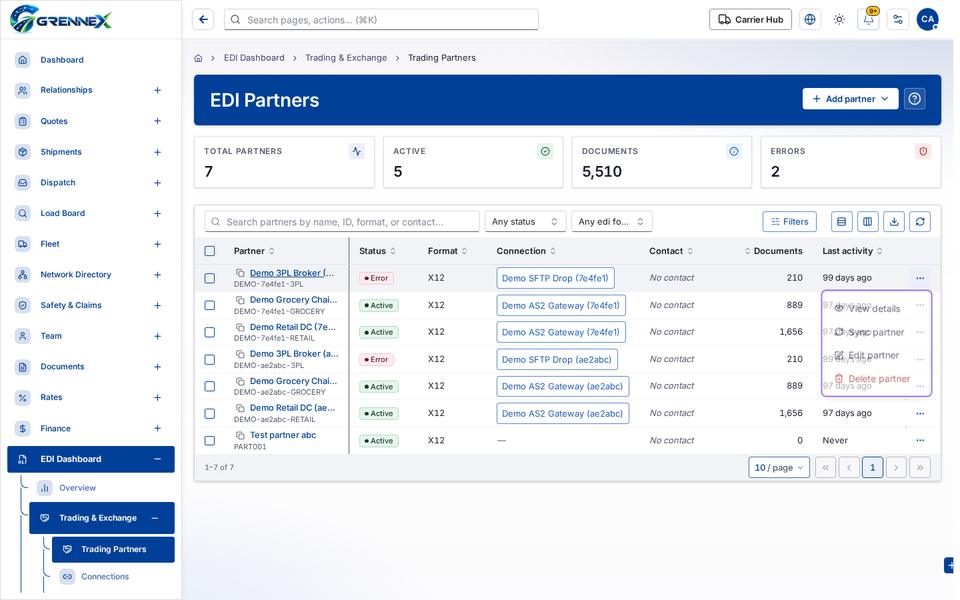
Task: Expand the Shipments sidebar section
Action: pos(157,152)
